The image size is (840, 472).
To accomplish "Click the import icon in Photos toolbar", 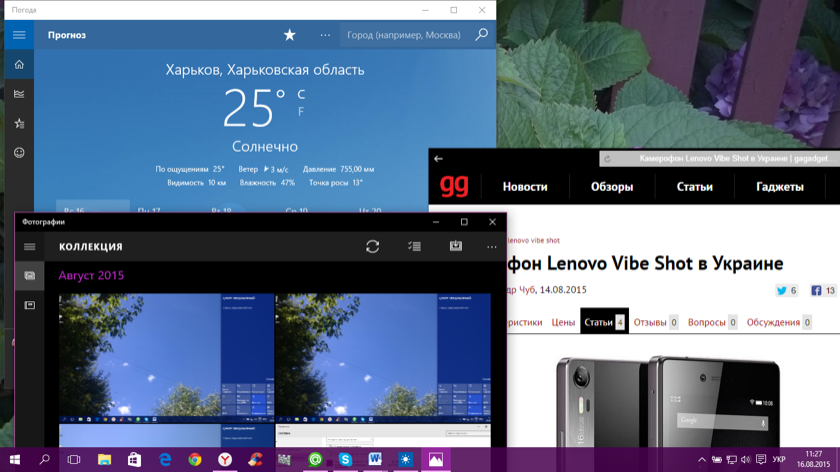I will point(455,246).
